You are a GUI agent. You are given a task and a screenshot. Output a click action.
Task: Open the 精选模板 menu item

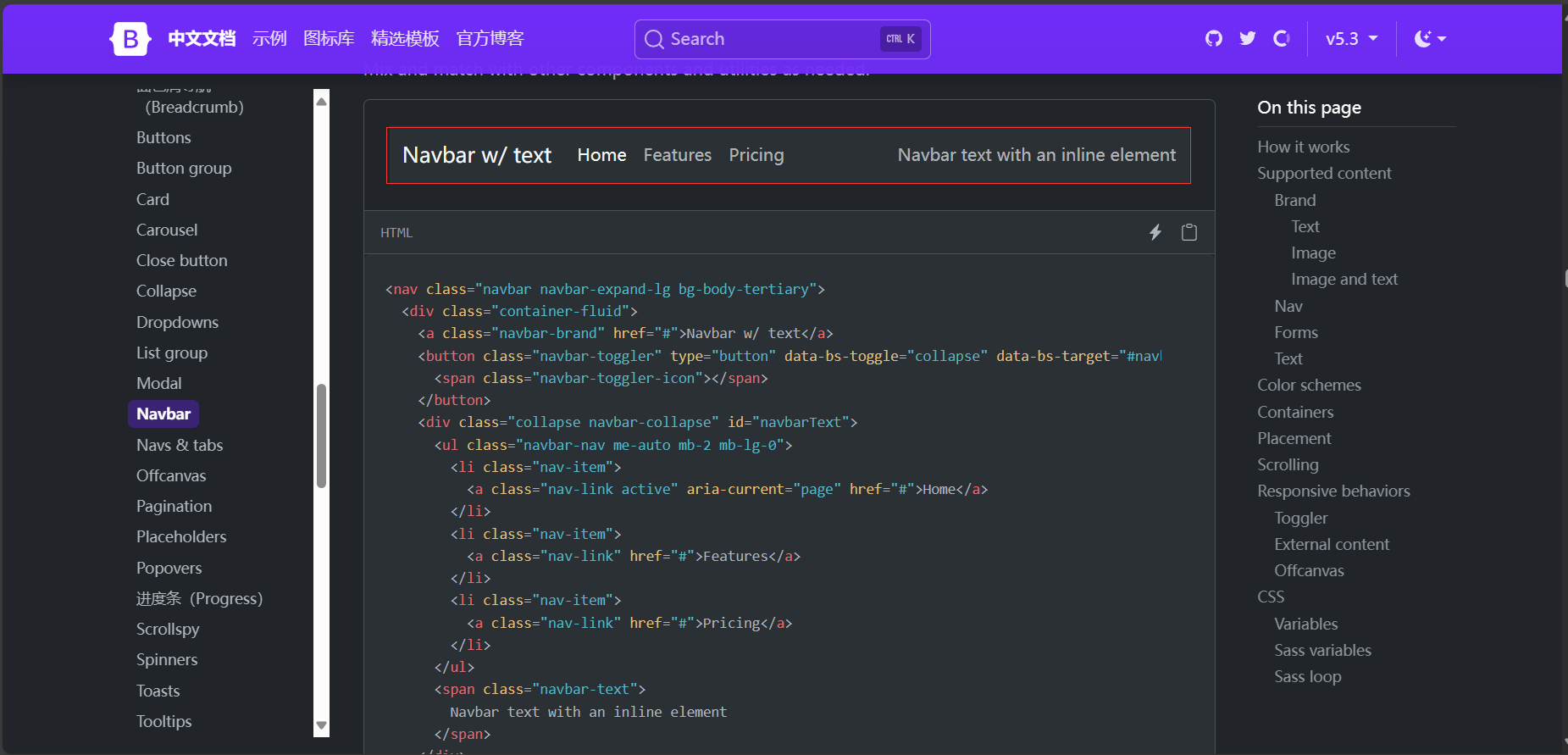click(x=405, y=39)
